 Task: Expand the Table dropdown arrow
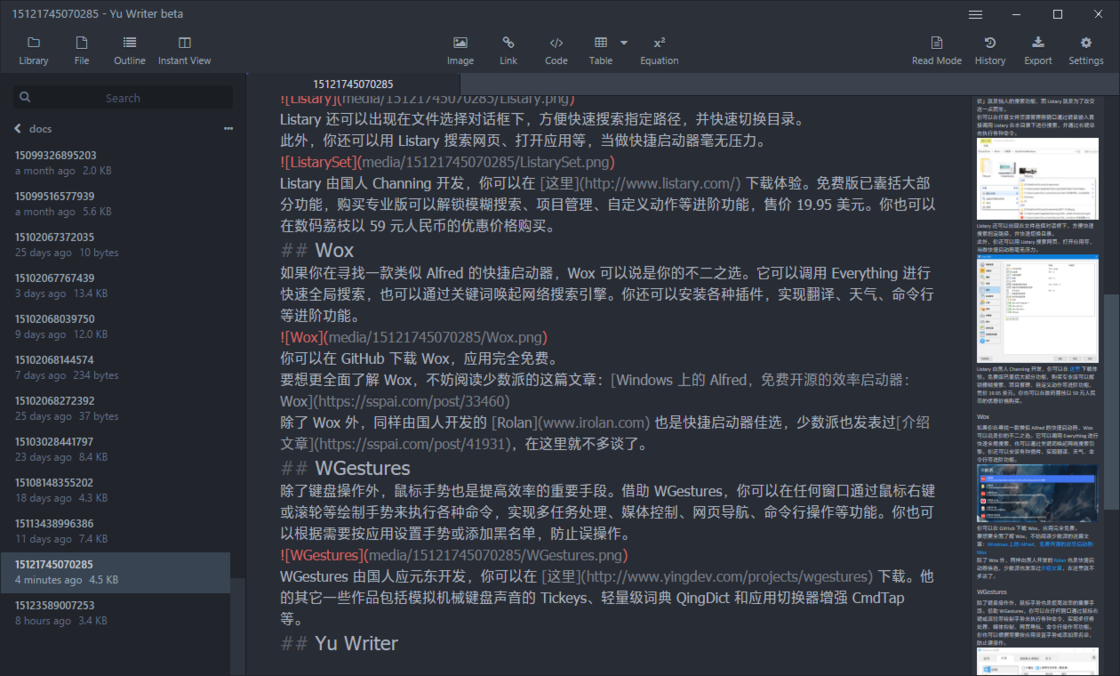(624, 43)
